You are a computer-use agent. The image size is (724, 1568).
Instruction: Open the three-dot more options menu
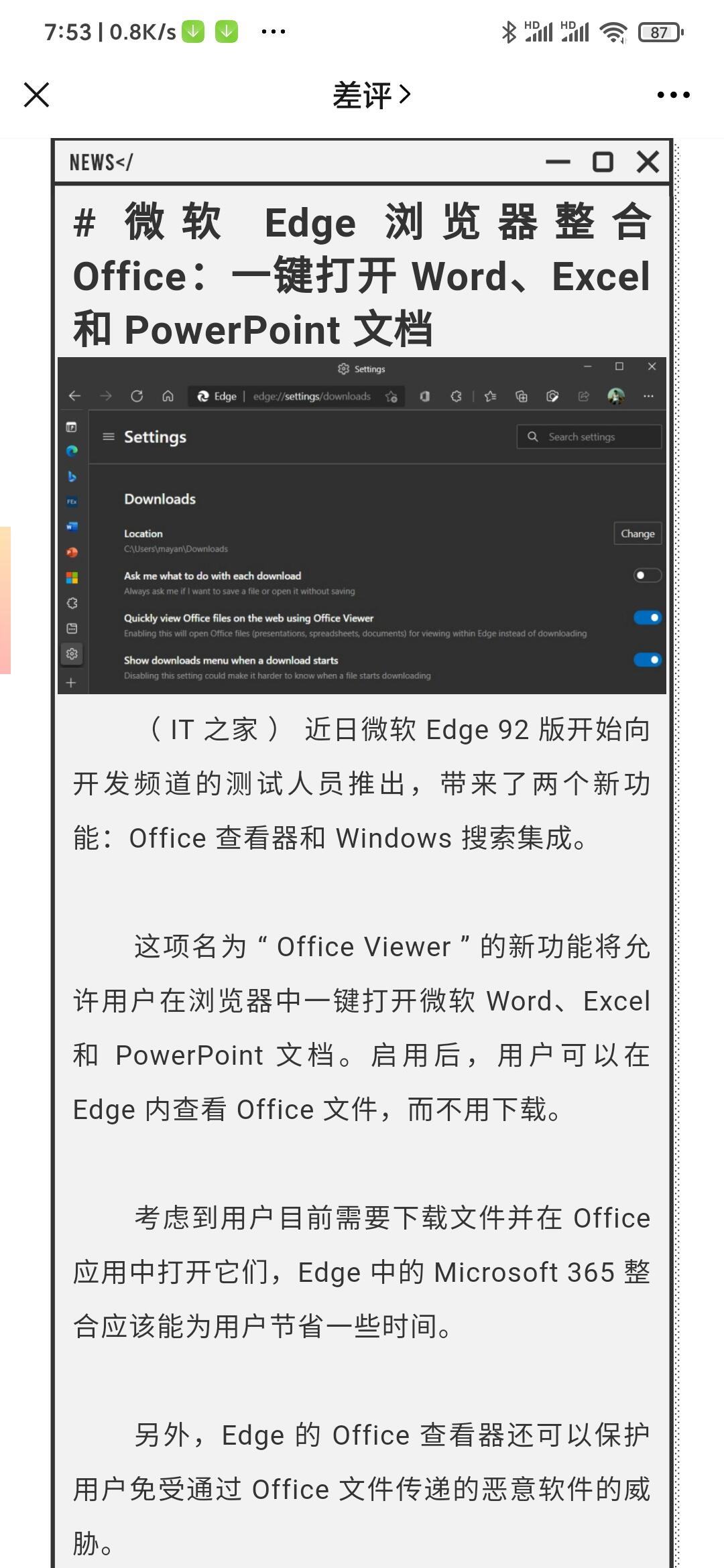(673, 95)
